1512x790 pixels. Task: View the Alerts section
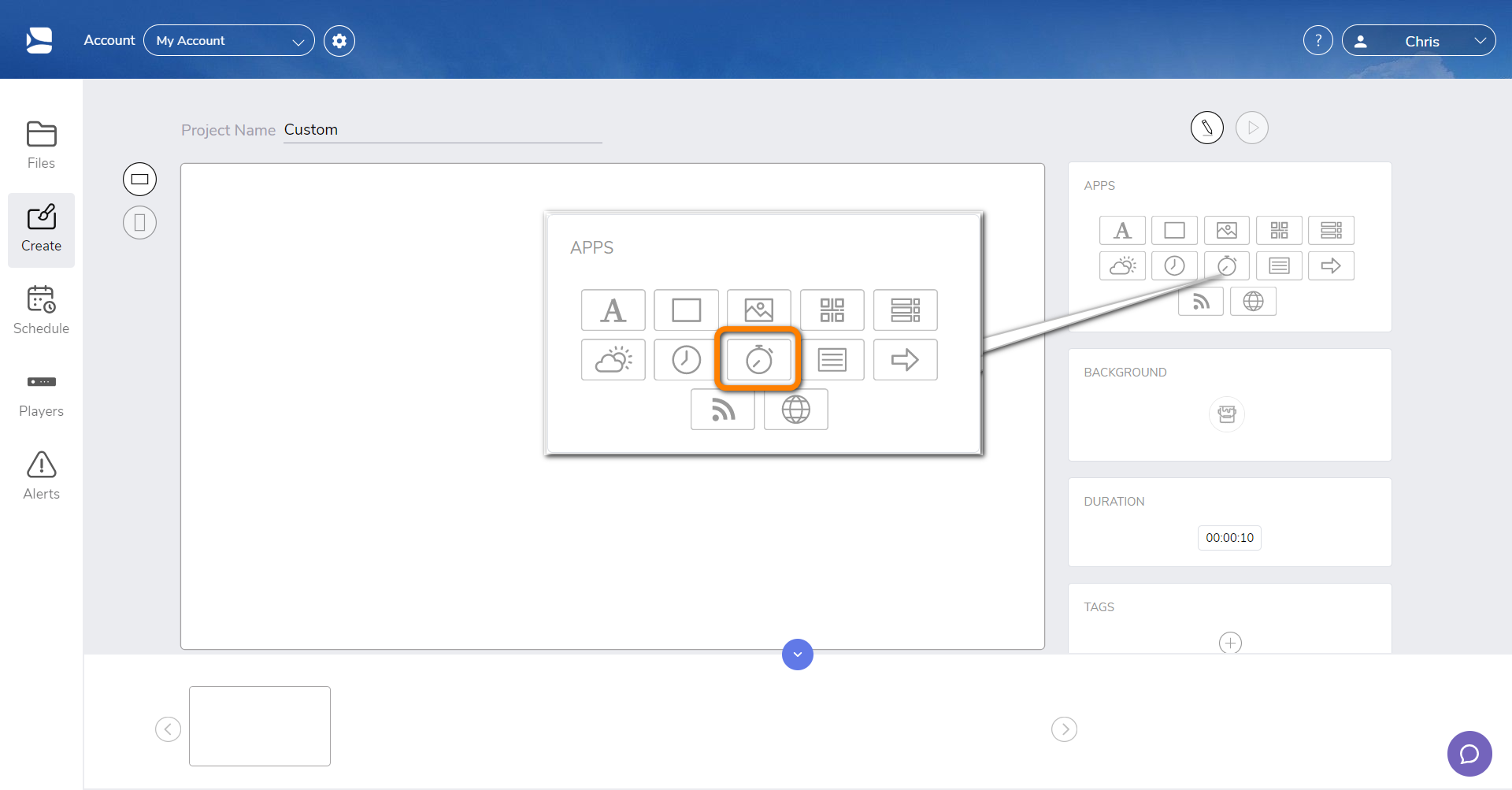coord(41,477)
